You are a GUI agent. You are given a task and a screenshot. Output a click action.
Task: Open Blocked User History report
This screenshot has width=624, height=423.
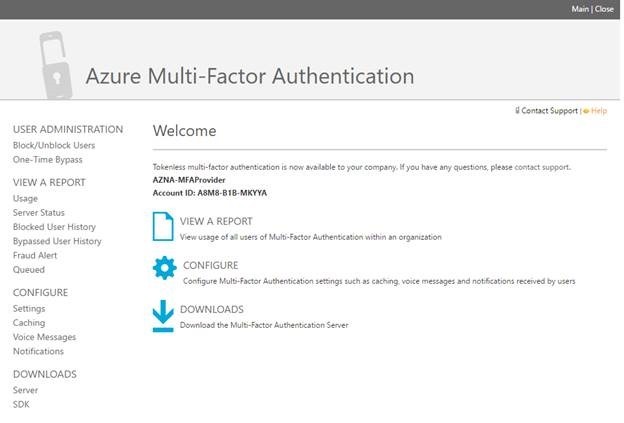[54, 227]
